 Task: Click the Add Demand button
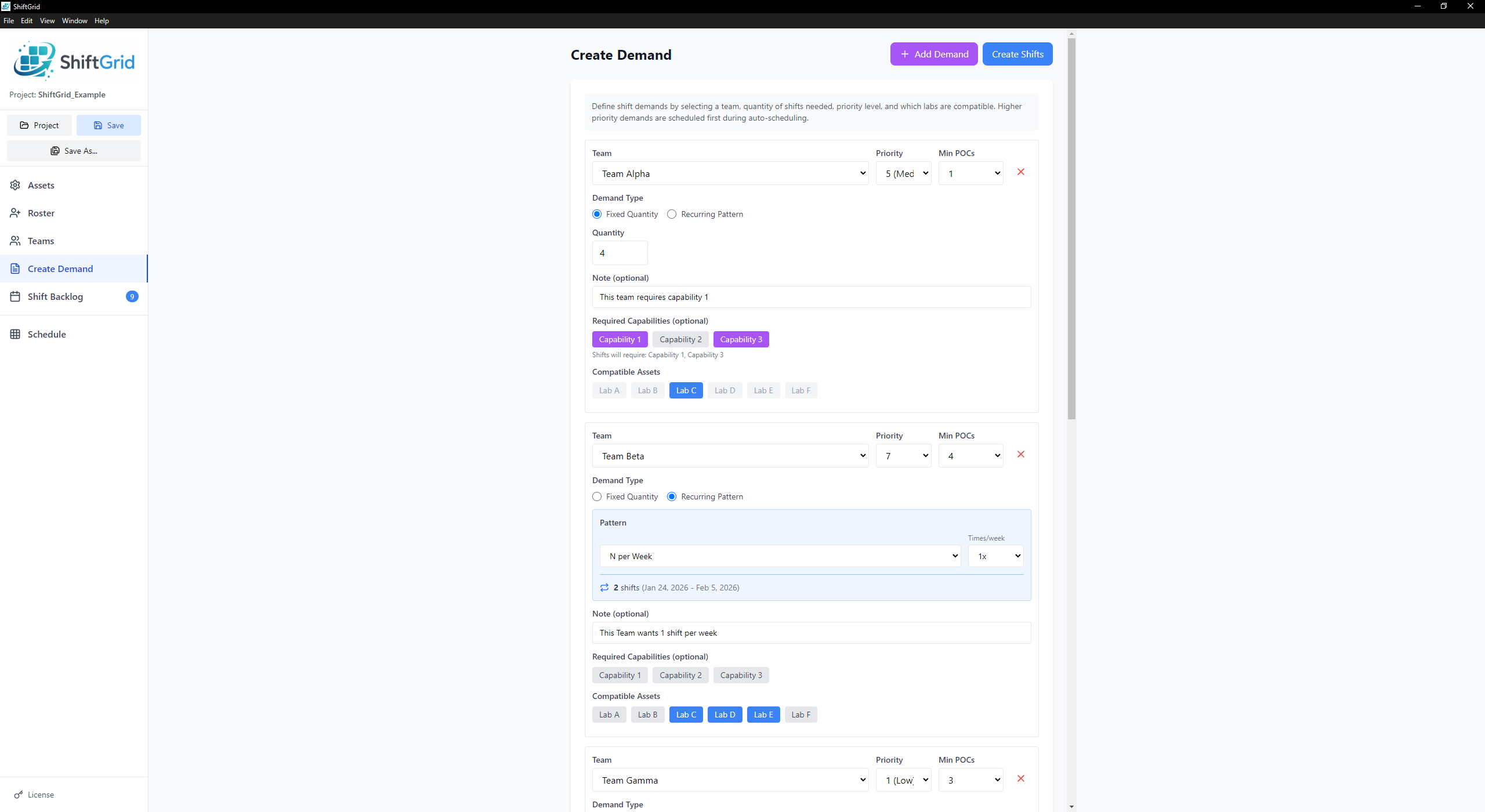pyautogui.click(x=933, y=54)
